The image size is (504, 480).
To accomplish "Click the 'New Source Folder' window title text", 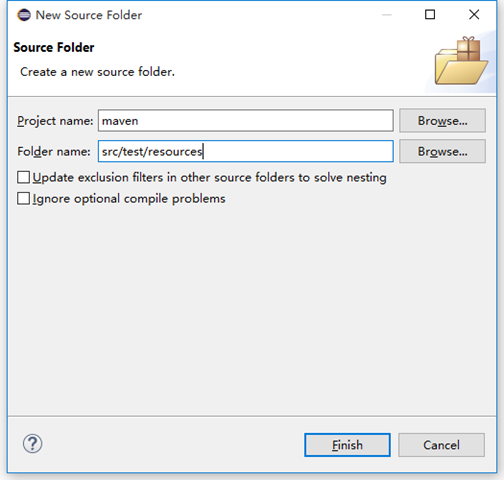I will (89, 15).
